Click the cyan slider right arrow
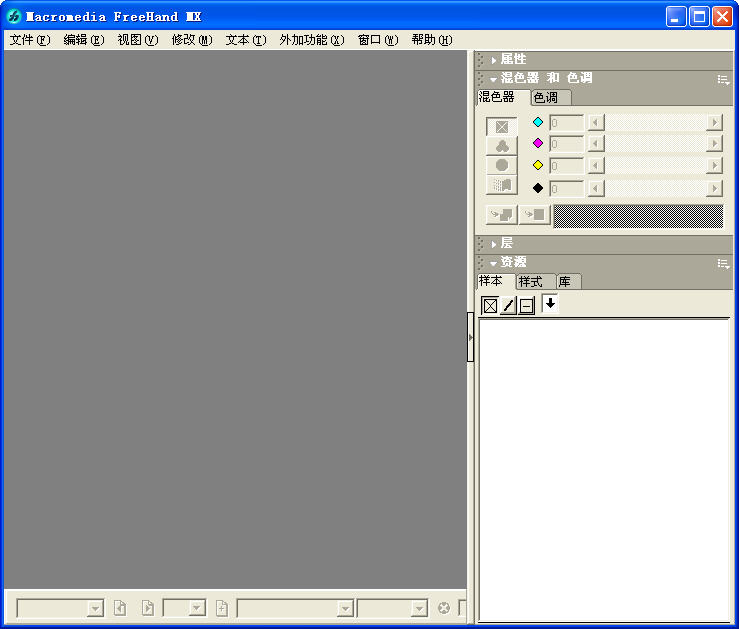The image size is (739, 629). [714, 123]
